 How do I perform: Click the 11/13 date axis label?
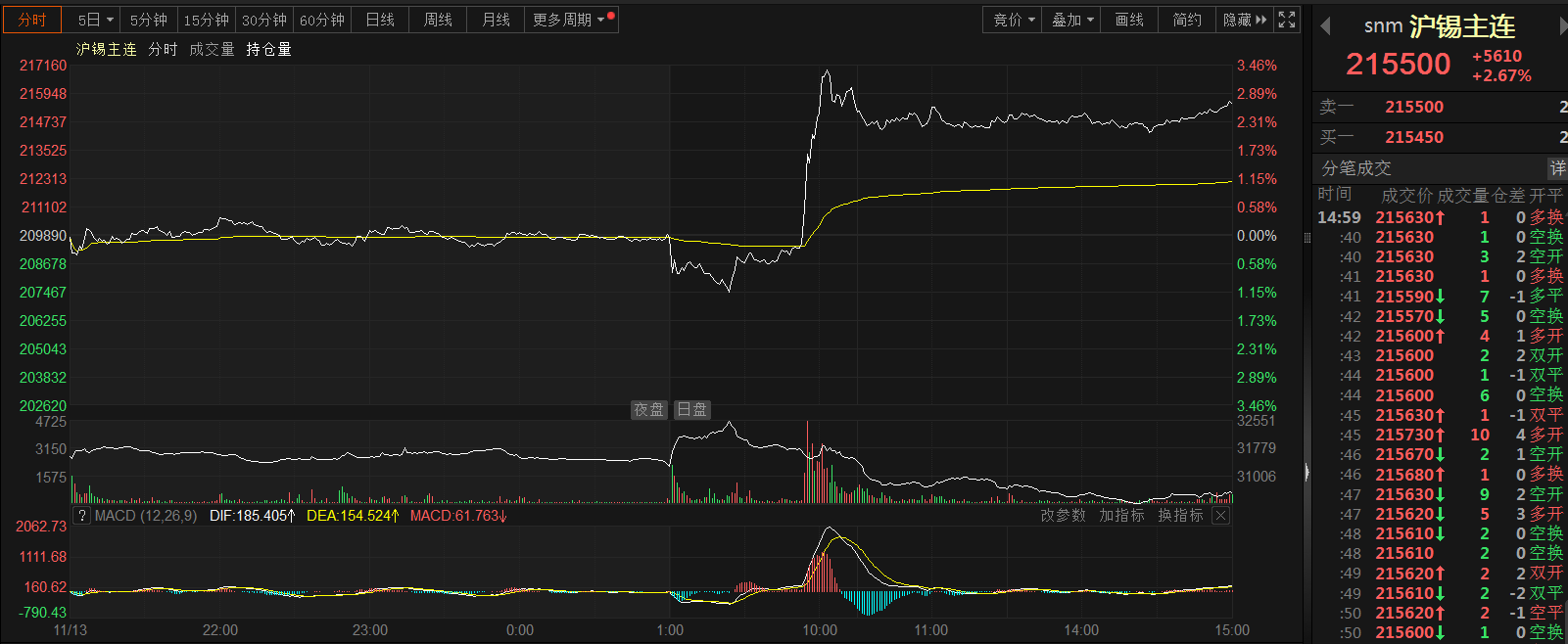point(70,630)
